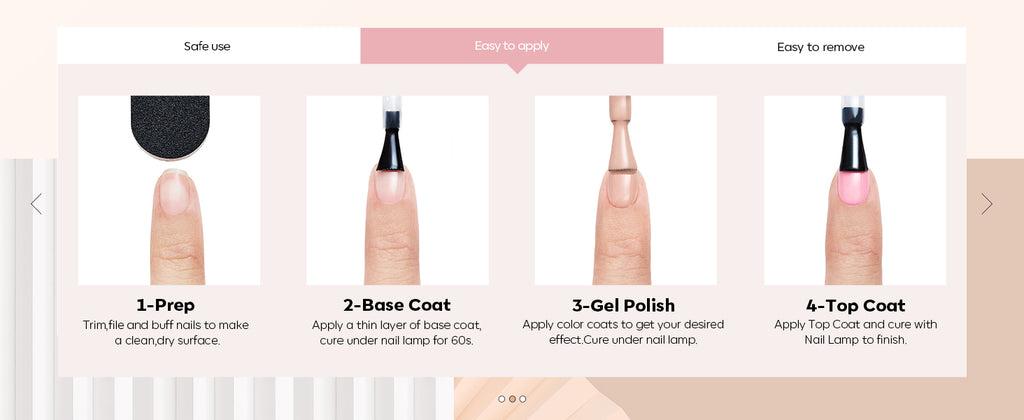Select the middle carousel pagination dot
This screenshot has width=1024, height=420.
512,398
